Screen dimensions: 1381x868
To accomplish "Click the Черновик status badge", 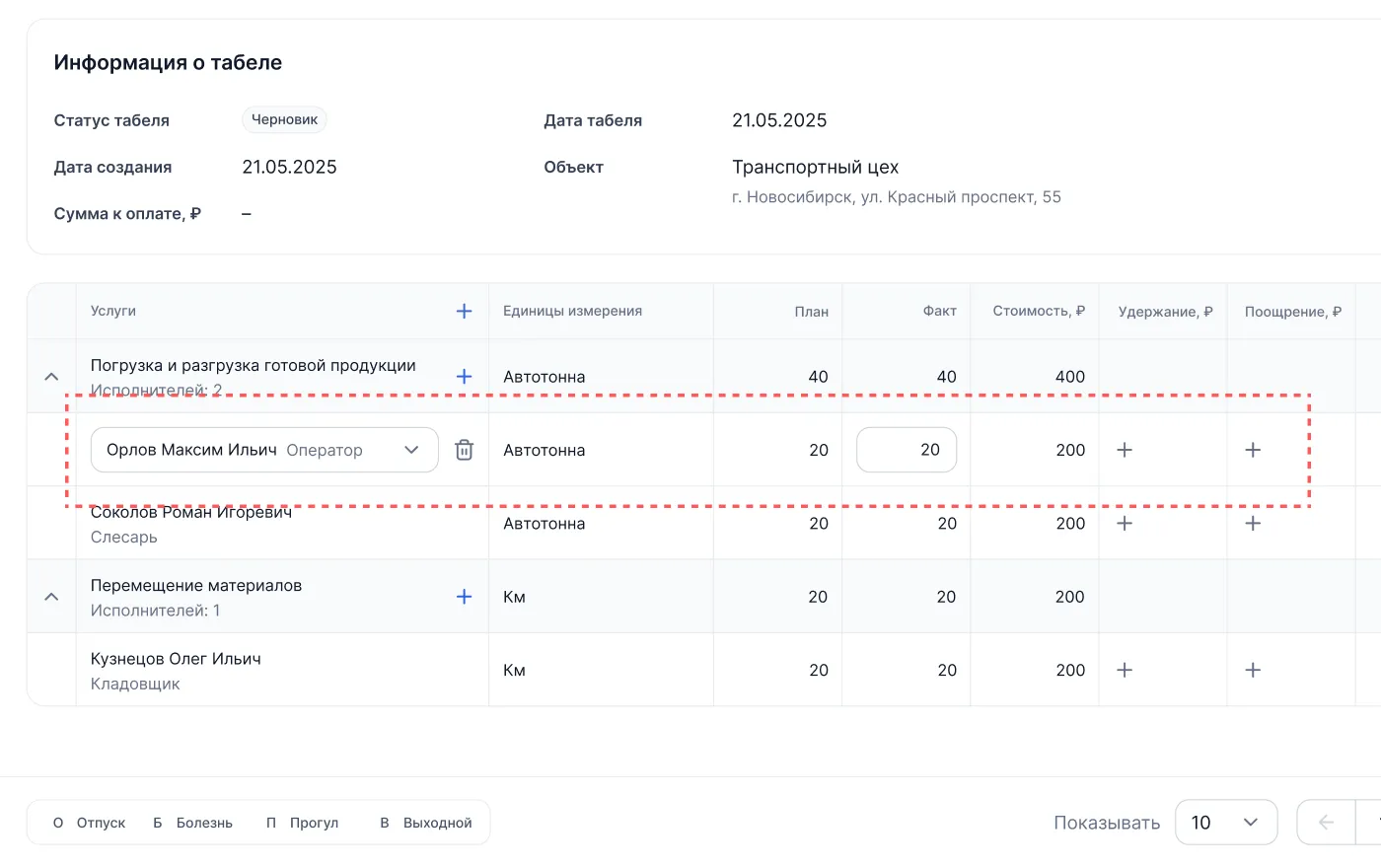I will click(x=284, y=119).
